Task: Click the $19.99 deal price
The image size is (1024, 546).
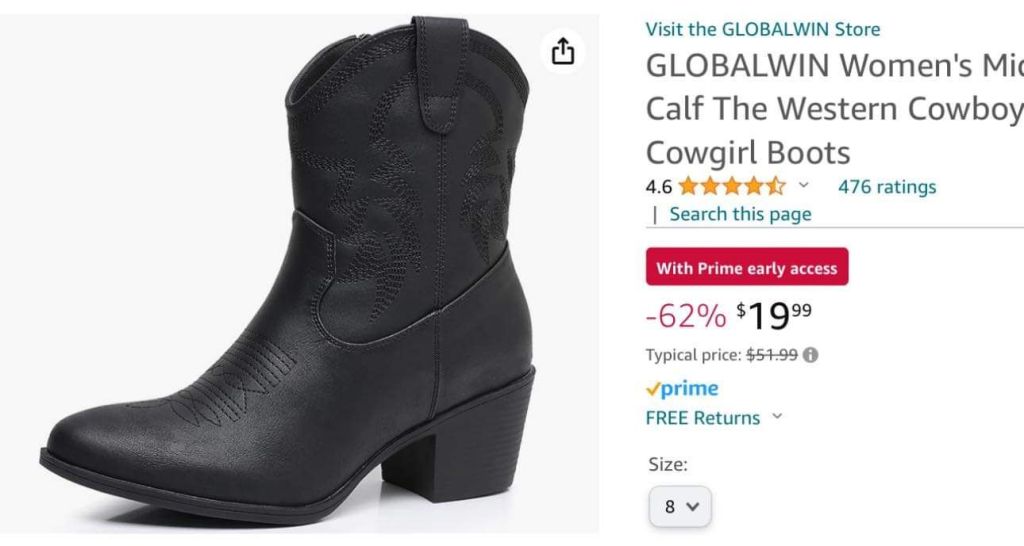Action: click(774, 315)
